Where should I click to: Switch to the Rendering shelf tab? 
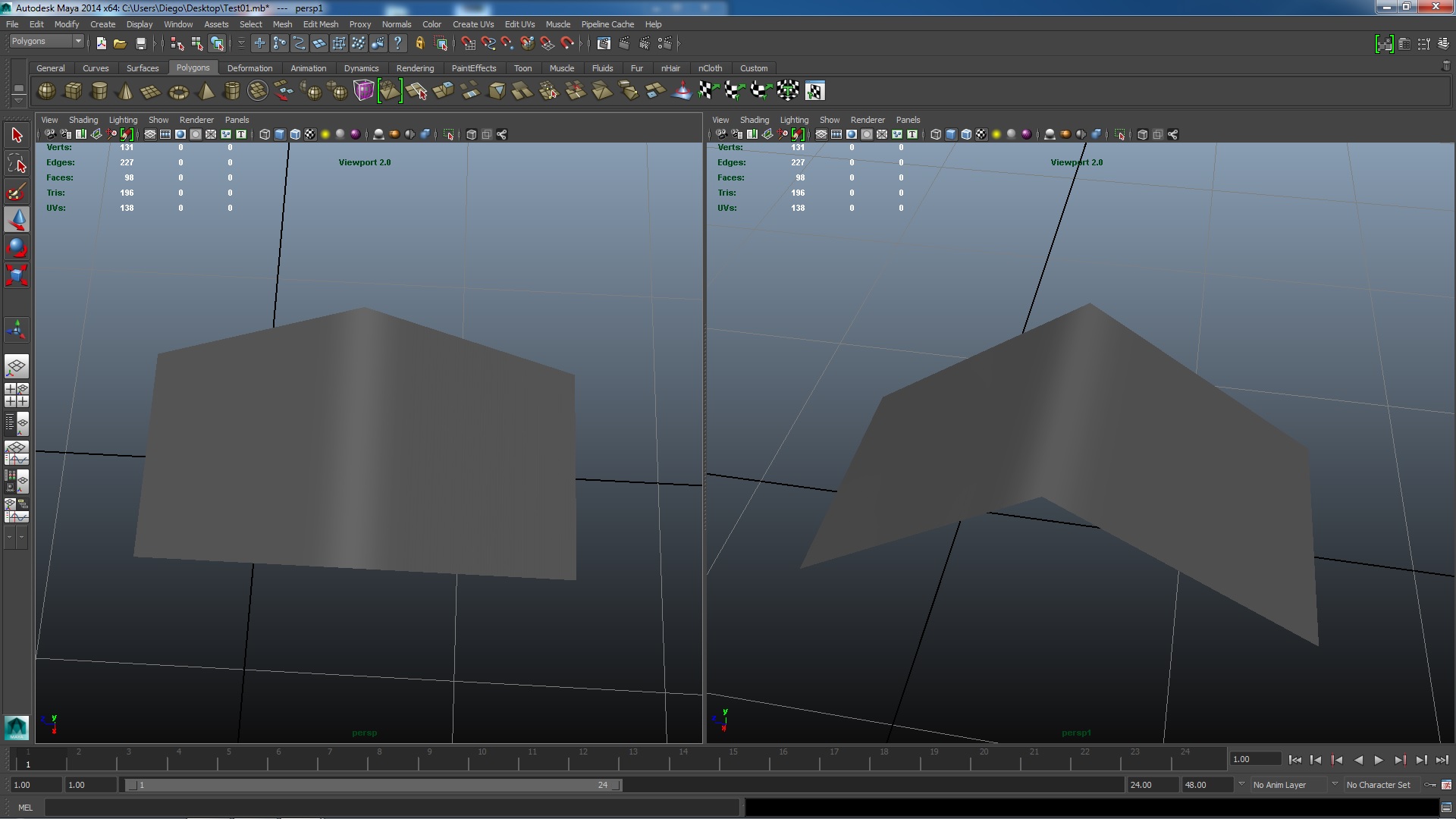tap(415, 68)
